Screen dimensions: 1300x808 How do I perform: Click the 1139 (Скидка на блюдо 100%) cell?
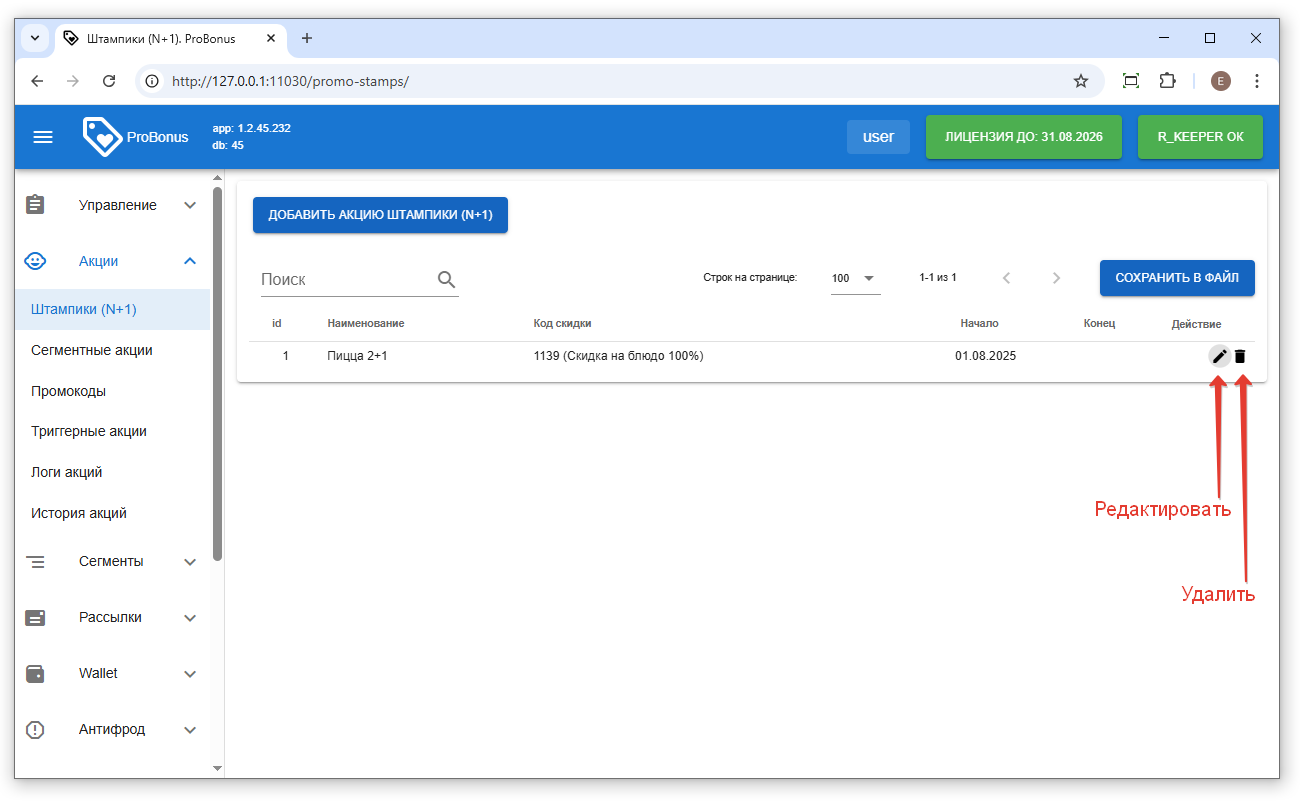pos(619,356)
